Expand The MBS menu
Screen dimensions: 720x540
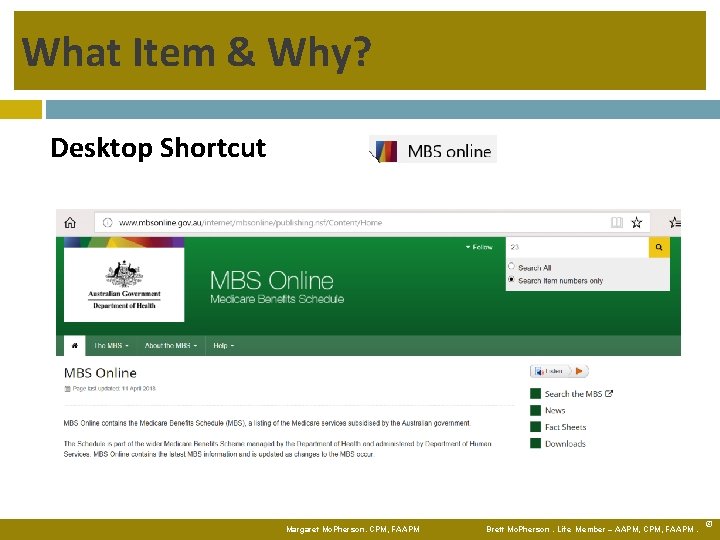click(111, 345)
